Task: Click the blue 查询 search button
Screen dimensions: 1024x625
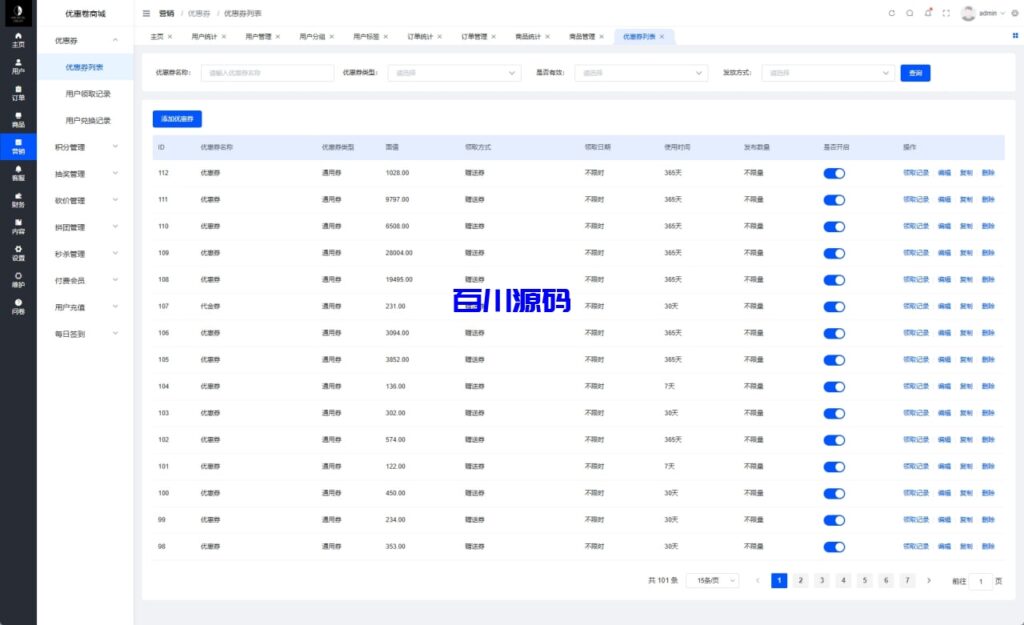Action: [x=915, y=73]
